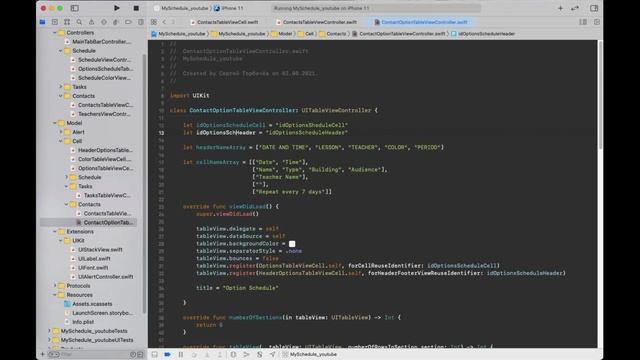The height and width of the screenshot is (360, 640).
Task: Add a new file with navigator plus button
Action: point(42,354)
